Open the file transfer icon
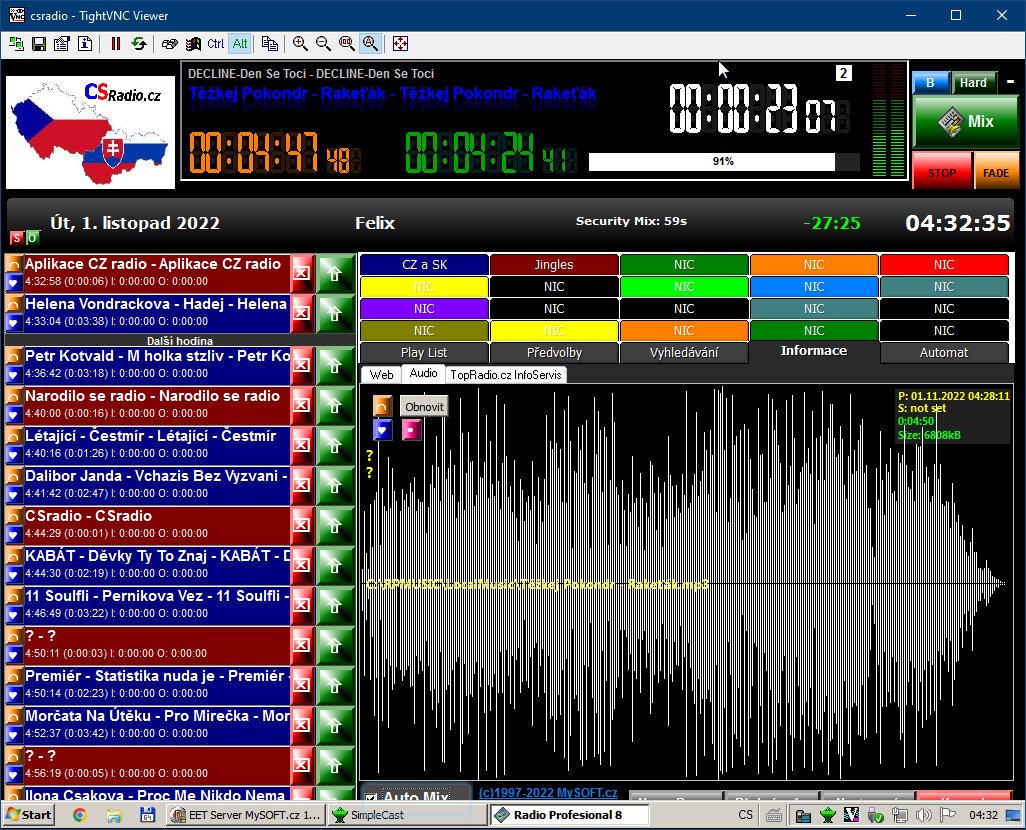Image resolution: width=1026 pixels, height=830 pixels. pyautogui.click(x=270, y=44)
